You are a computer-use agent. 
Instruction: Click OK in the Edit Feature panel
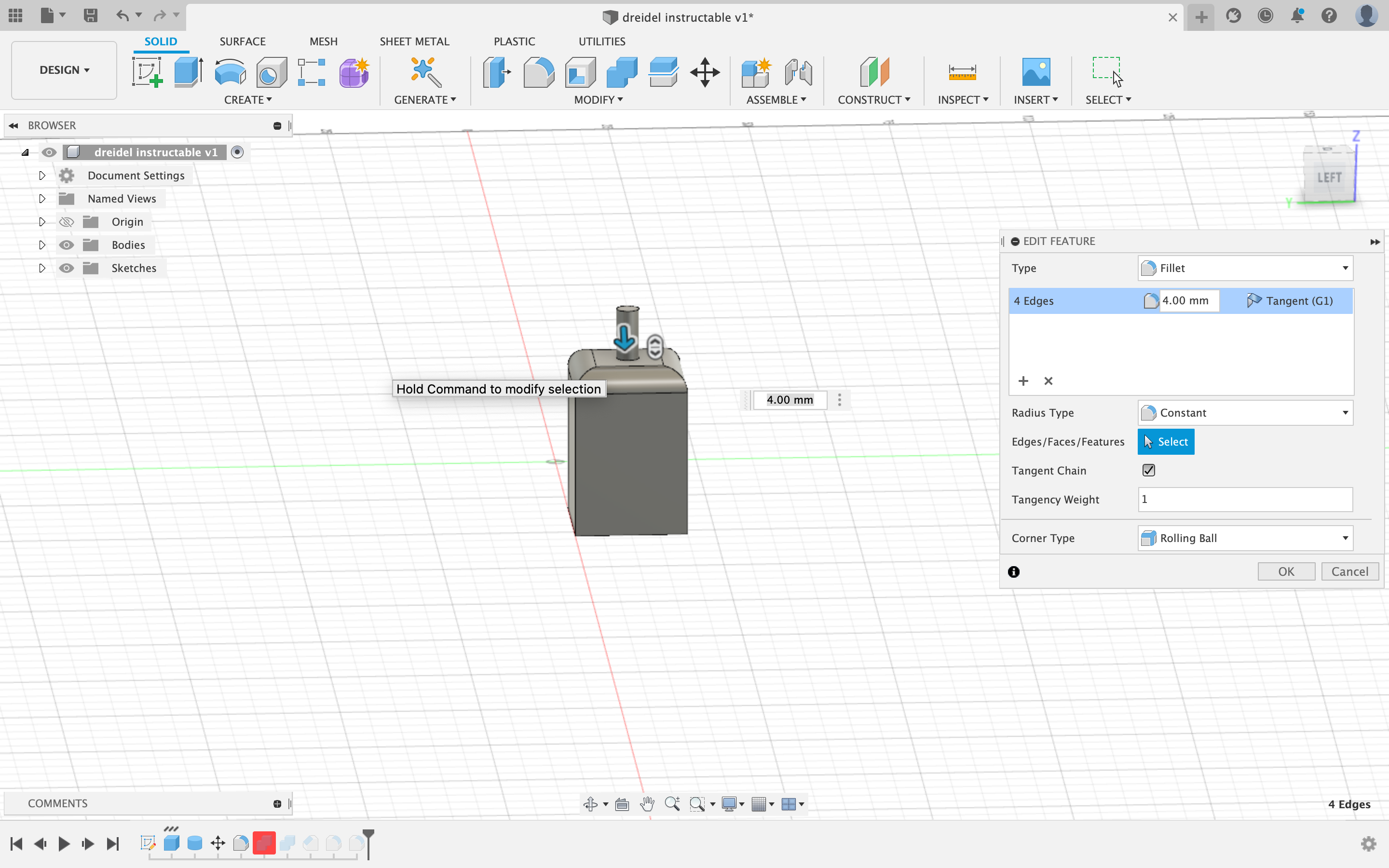point(1286,571)
